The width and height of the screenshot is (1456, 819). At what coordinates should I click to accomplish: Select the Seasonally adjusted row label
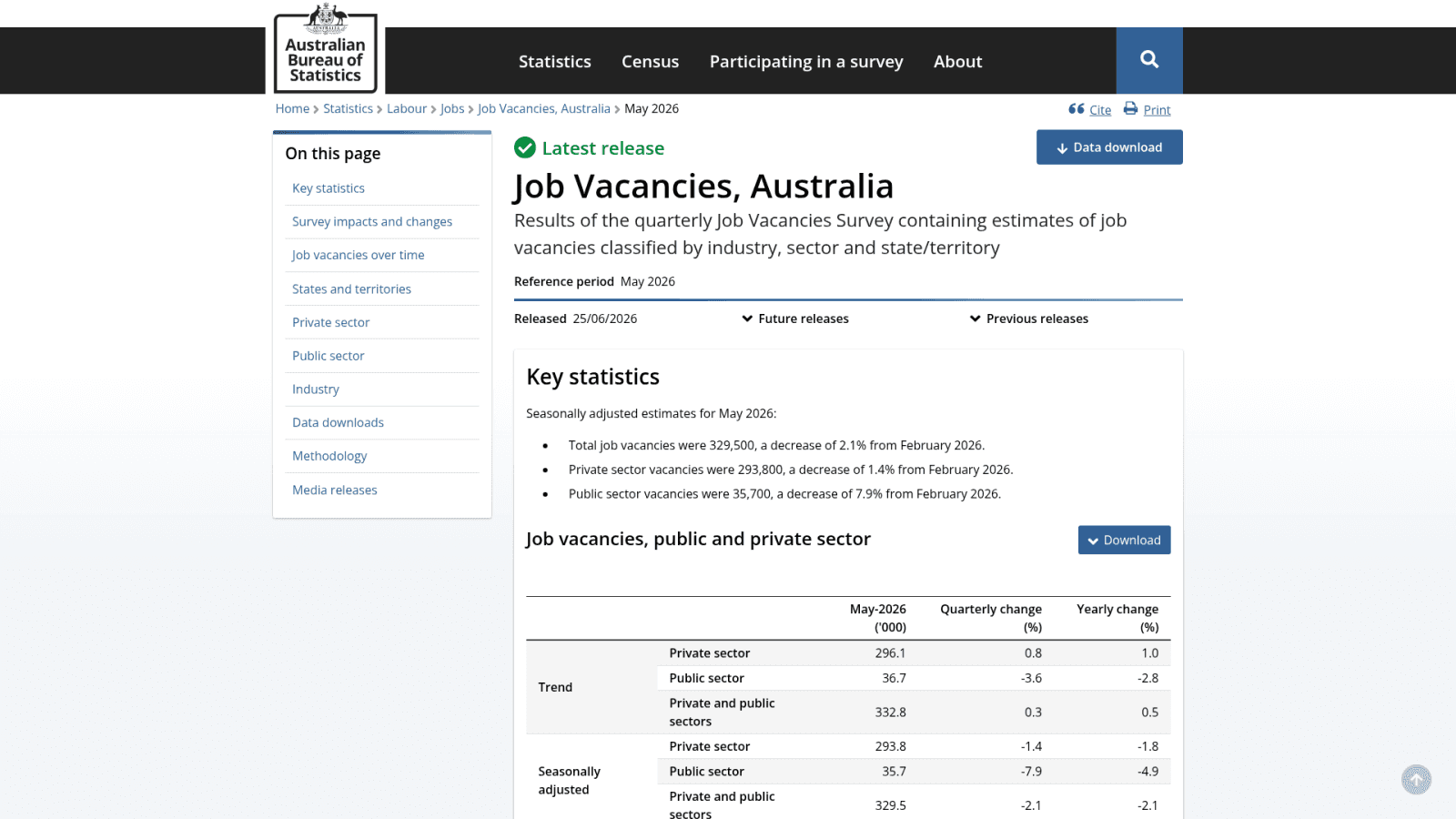pos(569,781)
